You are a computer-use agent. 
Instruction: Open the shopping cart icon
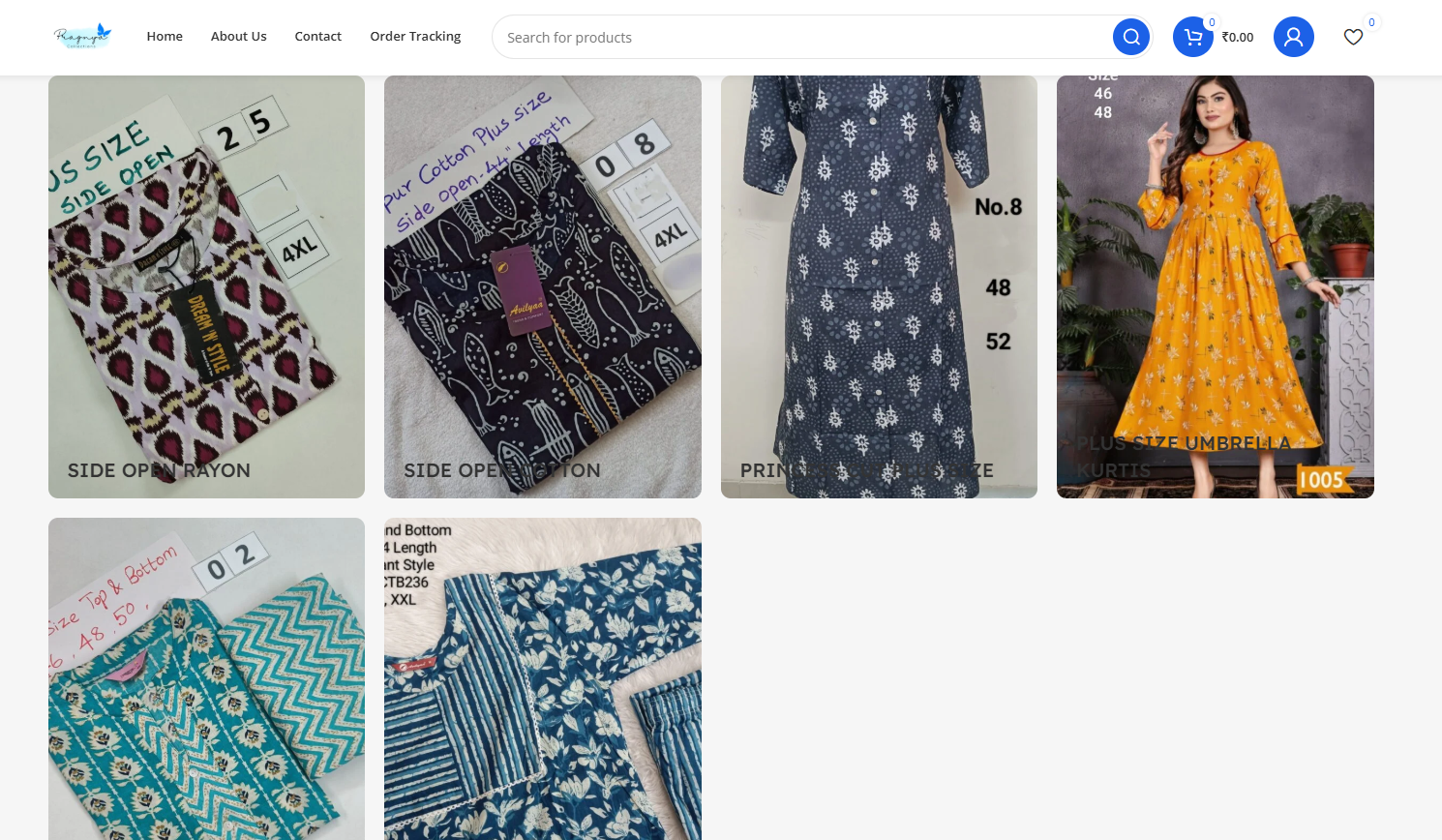click(x=1192, y=38)
